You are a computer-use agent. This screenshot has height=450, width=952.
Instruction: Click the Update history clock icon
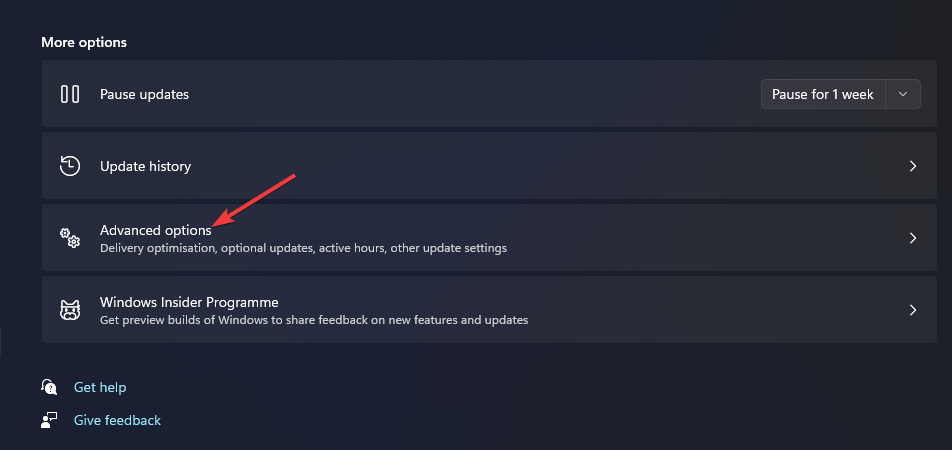70,166
